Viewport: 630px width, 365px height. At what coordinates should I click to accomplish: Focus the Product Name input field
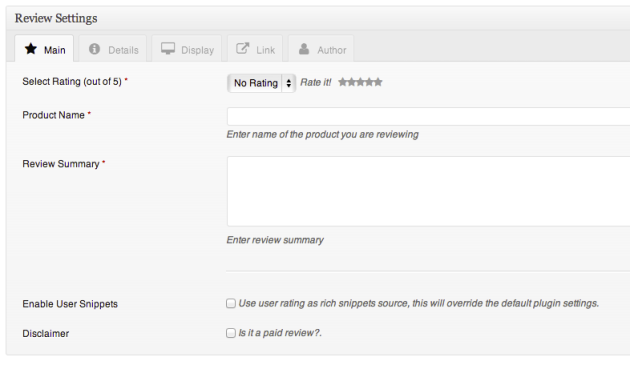click(428, 117)
